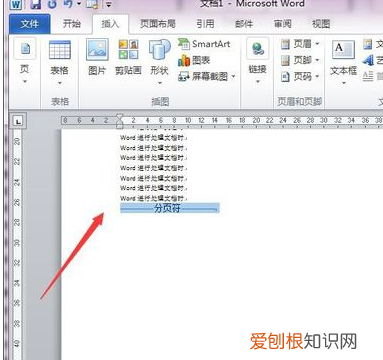This screenshot has width=383, height=360.
Task: Click the 图片 label text
Action: (97, 70)
